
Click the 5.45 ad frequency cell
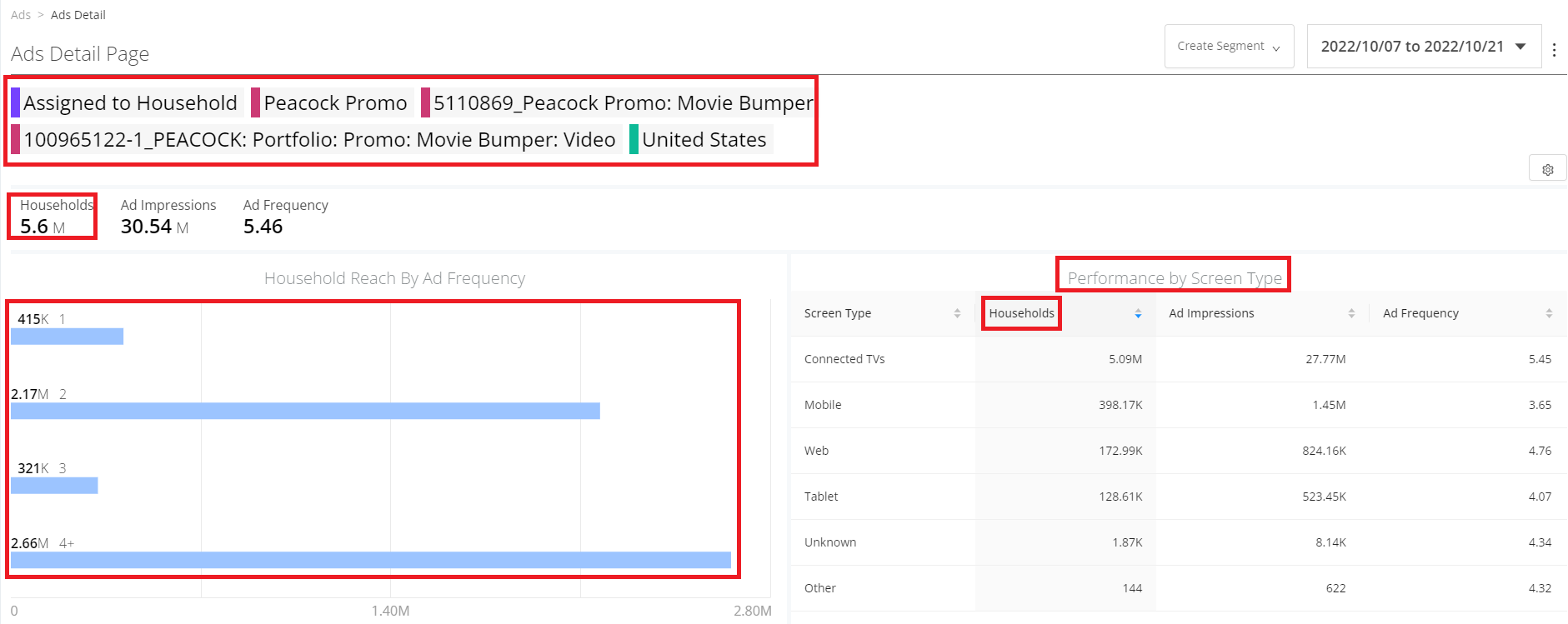pos(1540,359)
